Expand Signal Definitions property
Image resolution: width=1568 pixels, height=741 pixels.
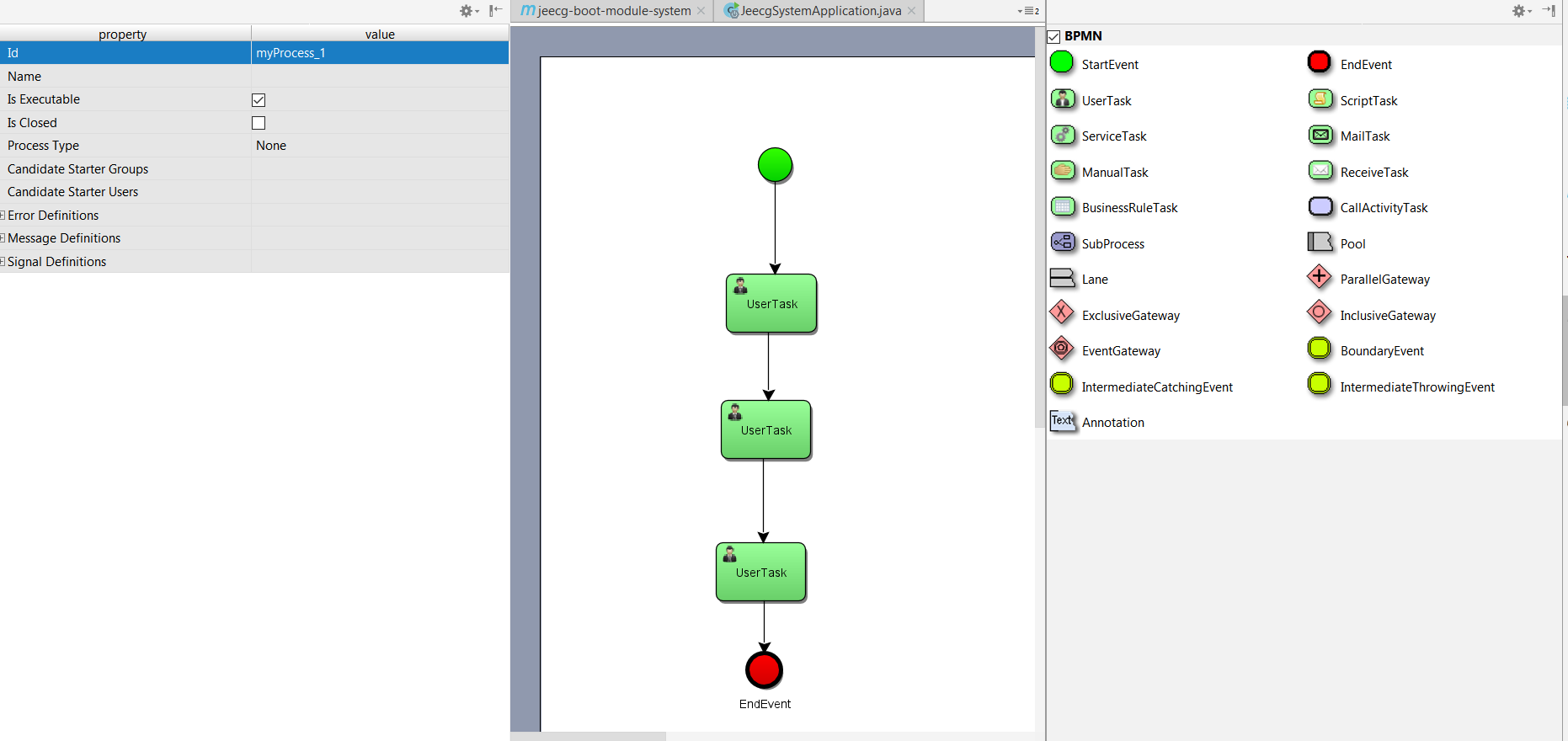pos(3,262)
